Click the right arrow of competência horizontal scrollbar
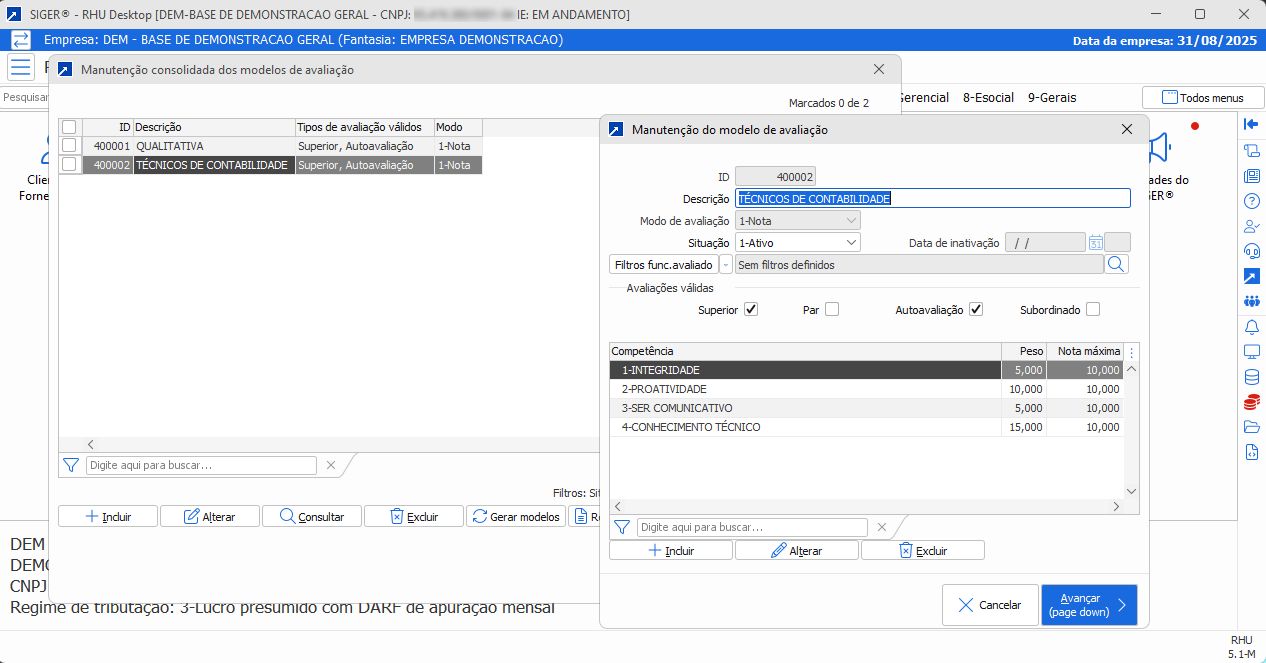This screenshot has width=1266, height=663. [x=1117, y=507]
